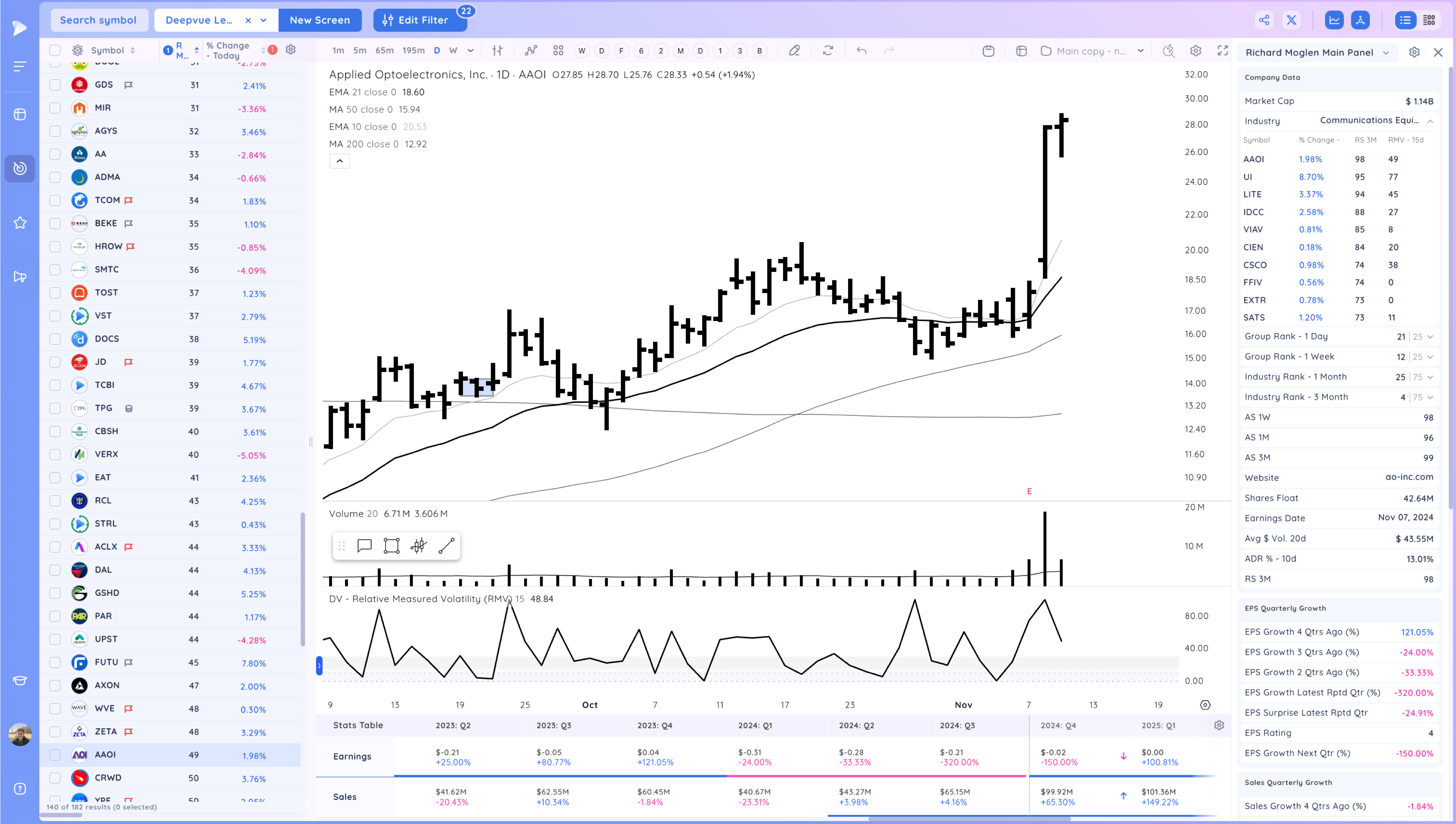1456x824 pixels.
Task: Select the rectangle drawing tool
Action: (x=391, y=546)
